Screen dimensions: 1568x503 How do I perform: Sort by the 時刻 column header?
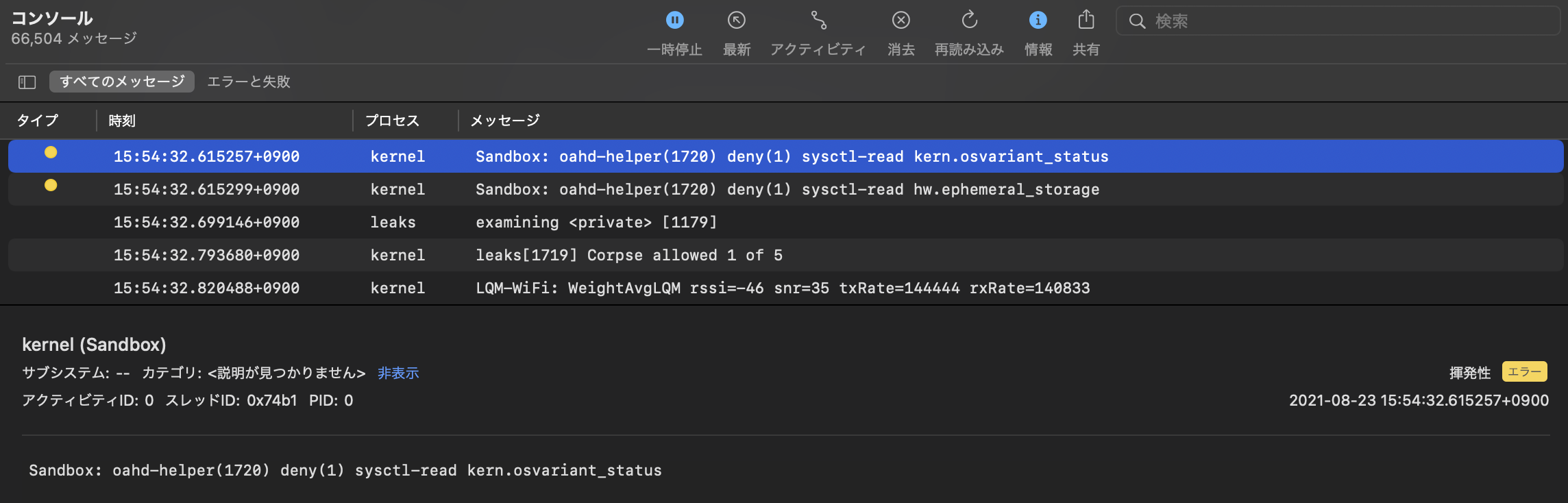tap(122, 121)
